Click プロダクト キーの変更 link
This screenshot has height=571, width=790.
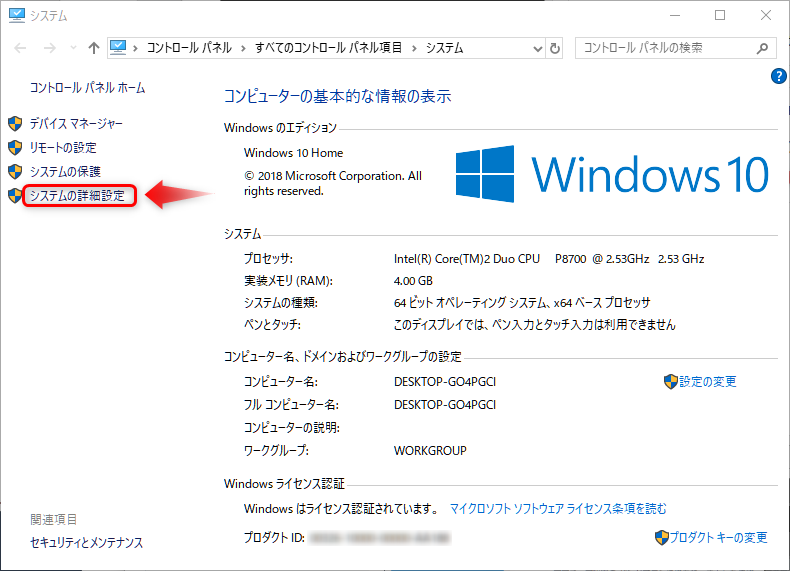pos(718,537)
